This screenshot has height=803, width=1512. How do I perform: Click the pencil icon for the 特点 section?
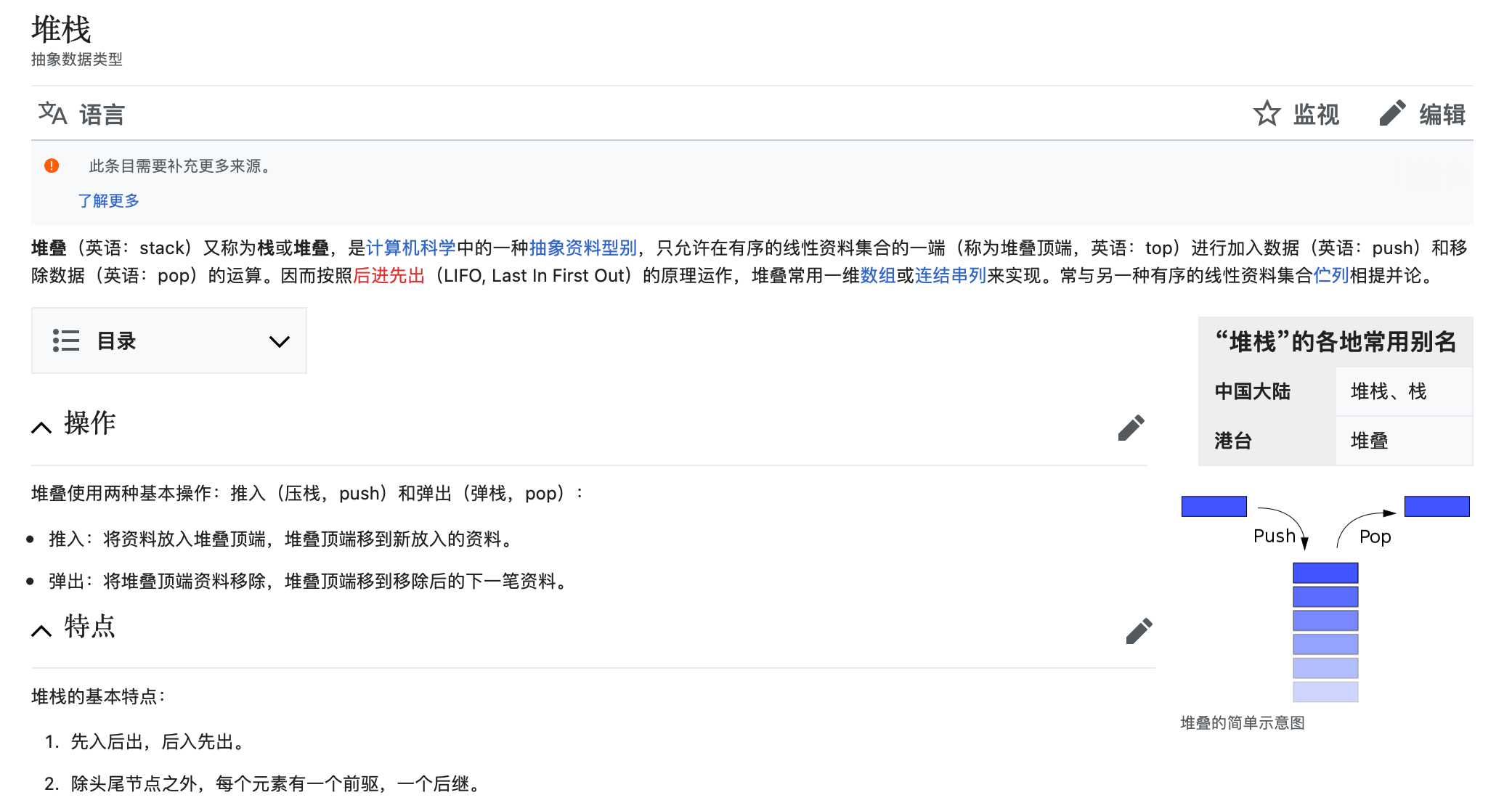coord(1139,630)
